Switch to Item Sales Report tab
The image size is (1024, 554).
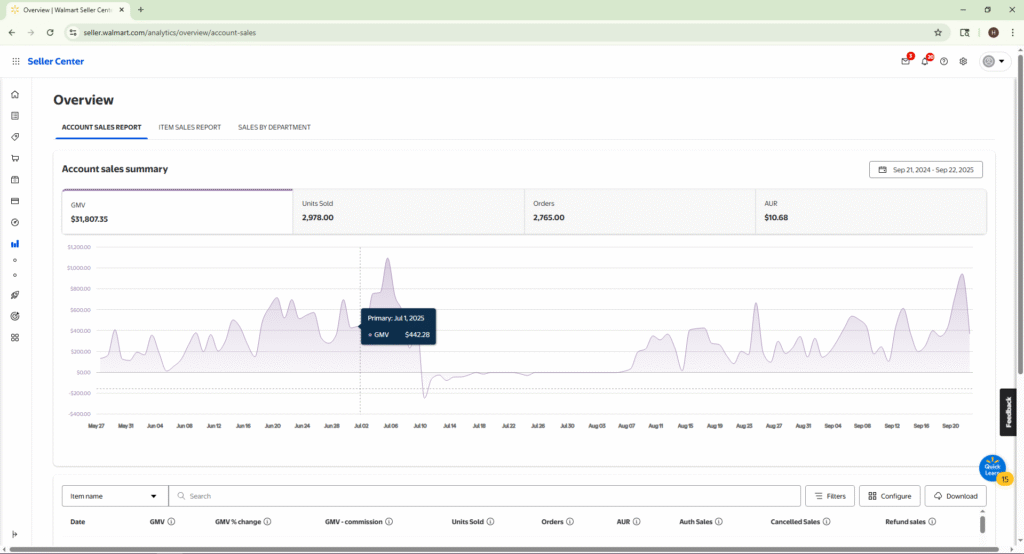[x=189, y=127]
